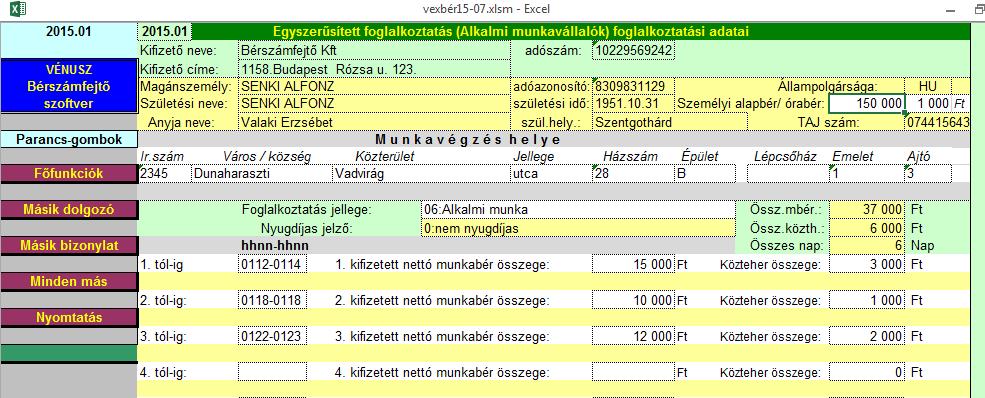Select the green Egyszerűsített foglalkoztatás title banner
The image size is (985, 398).
point(581,32)
